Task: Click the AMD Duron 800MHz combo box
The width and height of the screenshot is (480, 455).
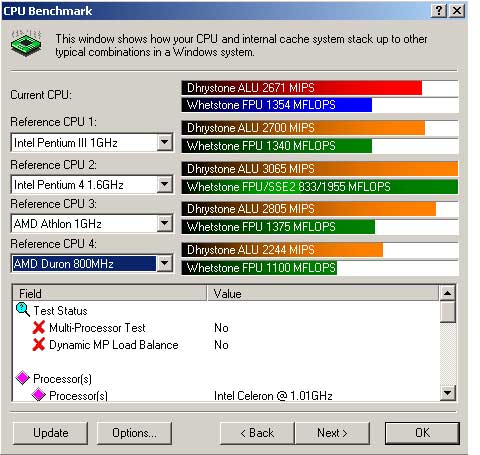Action: point(92,264)
